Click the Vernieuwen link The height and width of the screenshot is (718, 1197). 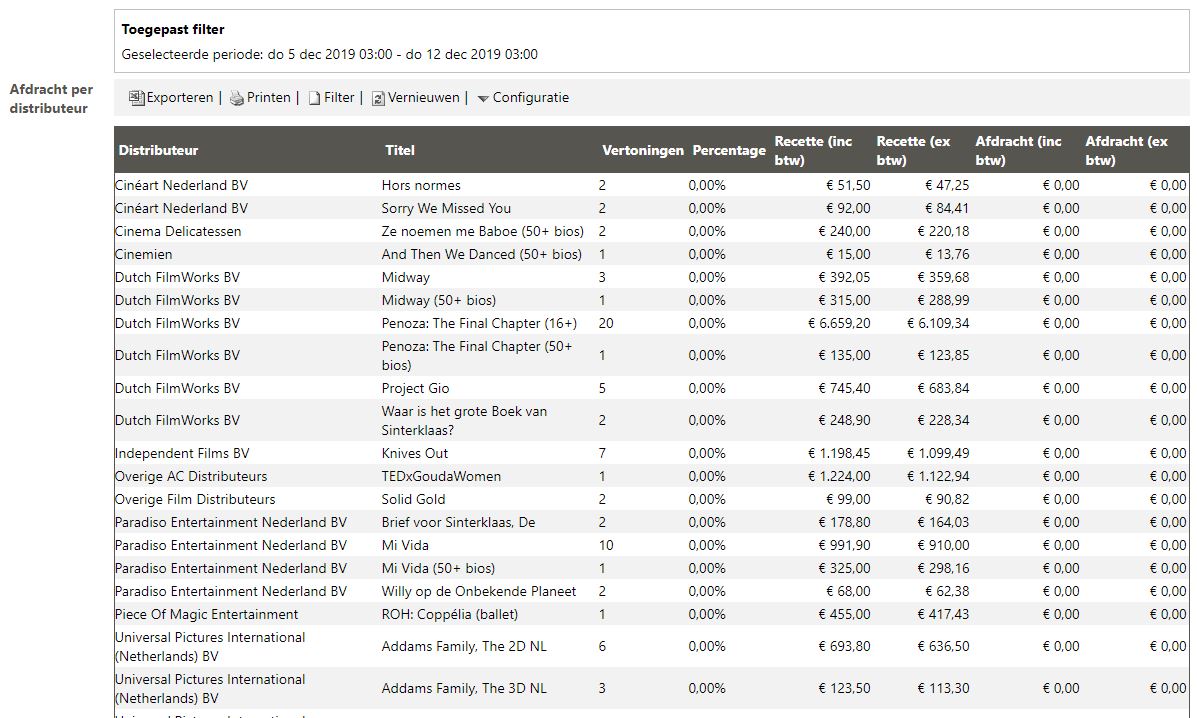coord(424,98)
